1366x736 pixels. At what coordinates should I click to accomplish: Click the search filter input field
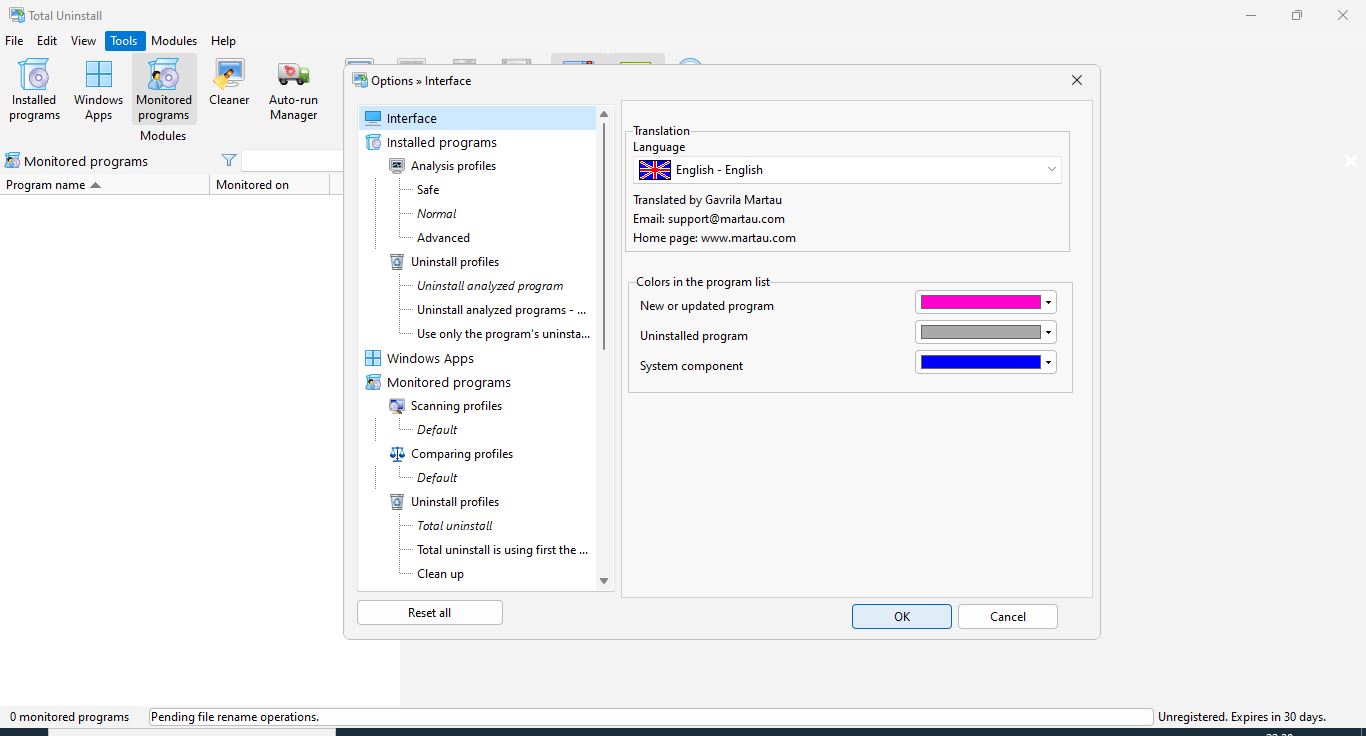point(292,160)
